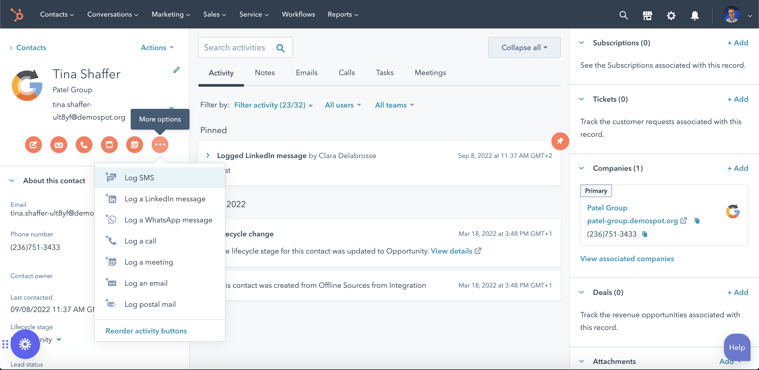Switch to the Meetings tab
Image resolution: width=759 pixels, height=370 pixels.
(x=430, y=73)
